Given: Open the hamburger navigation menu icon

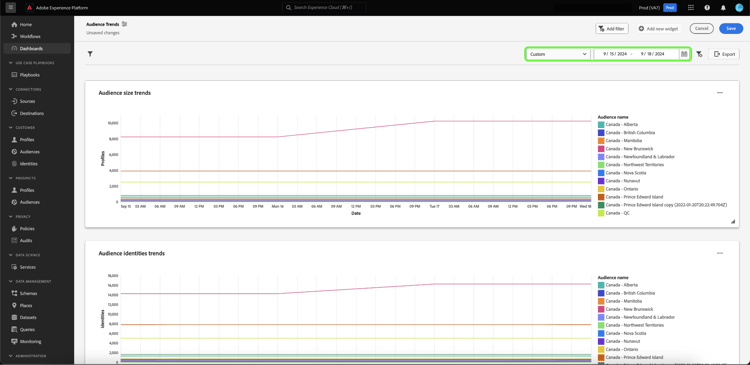Looking at the screenshot, I should point(11,8).
